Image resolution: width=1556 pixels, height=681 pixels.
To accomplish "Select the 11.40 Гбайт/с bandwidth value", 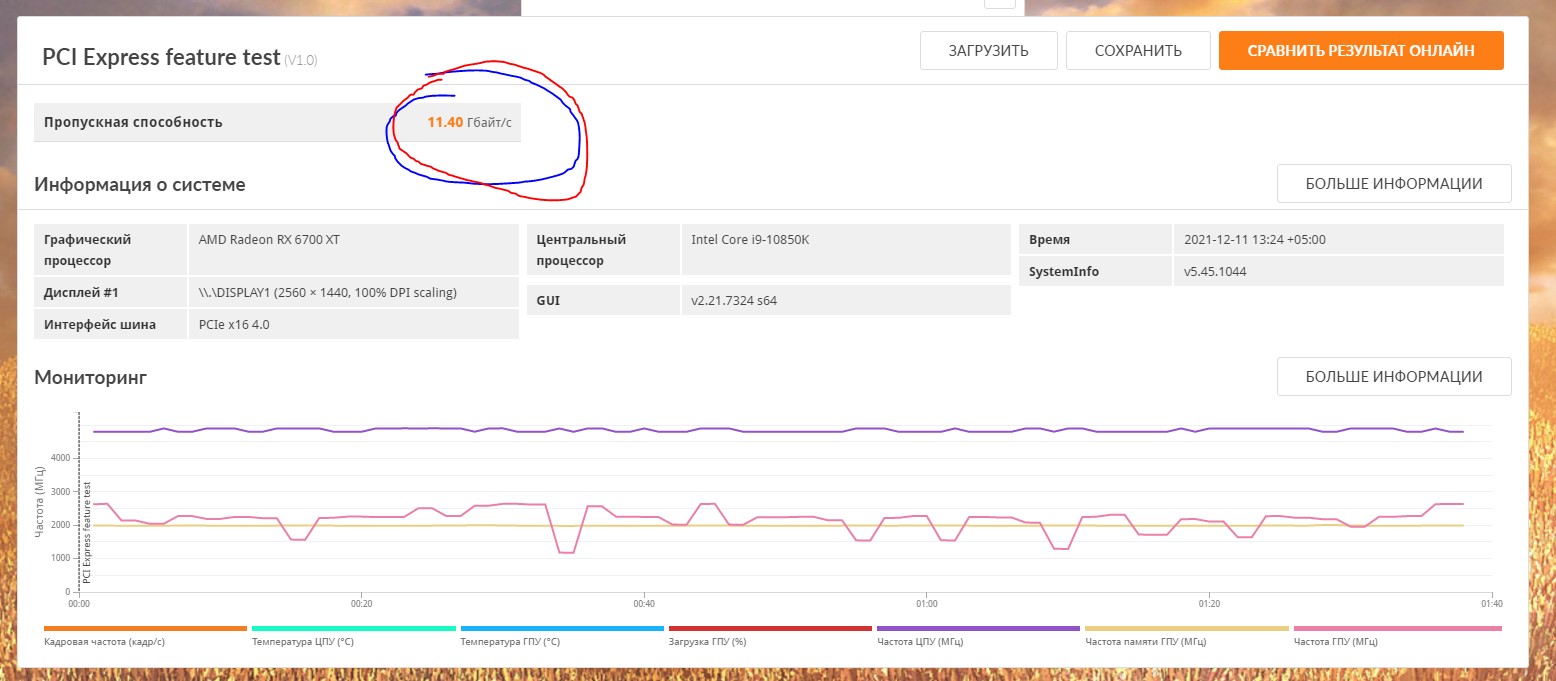I will pos(469,123).
